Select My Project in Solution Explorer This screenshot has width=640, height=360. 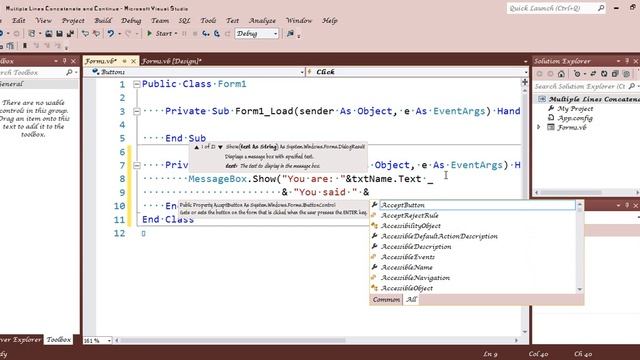coord(575,109)
